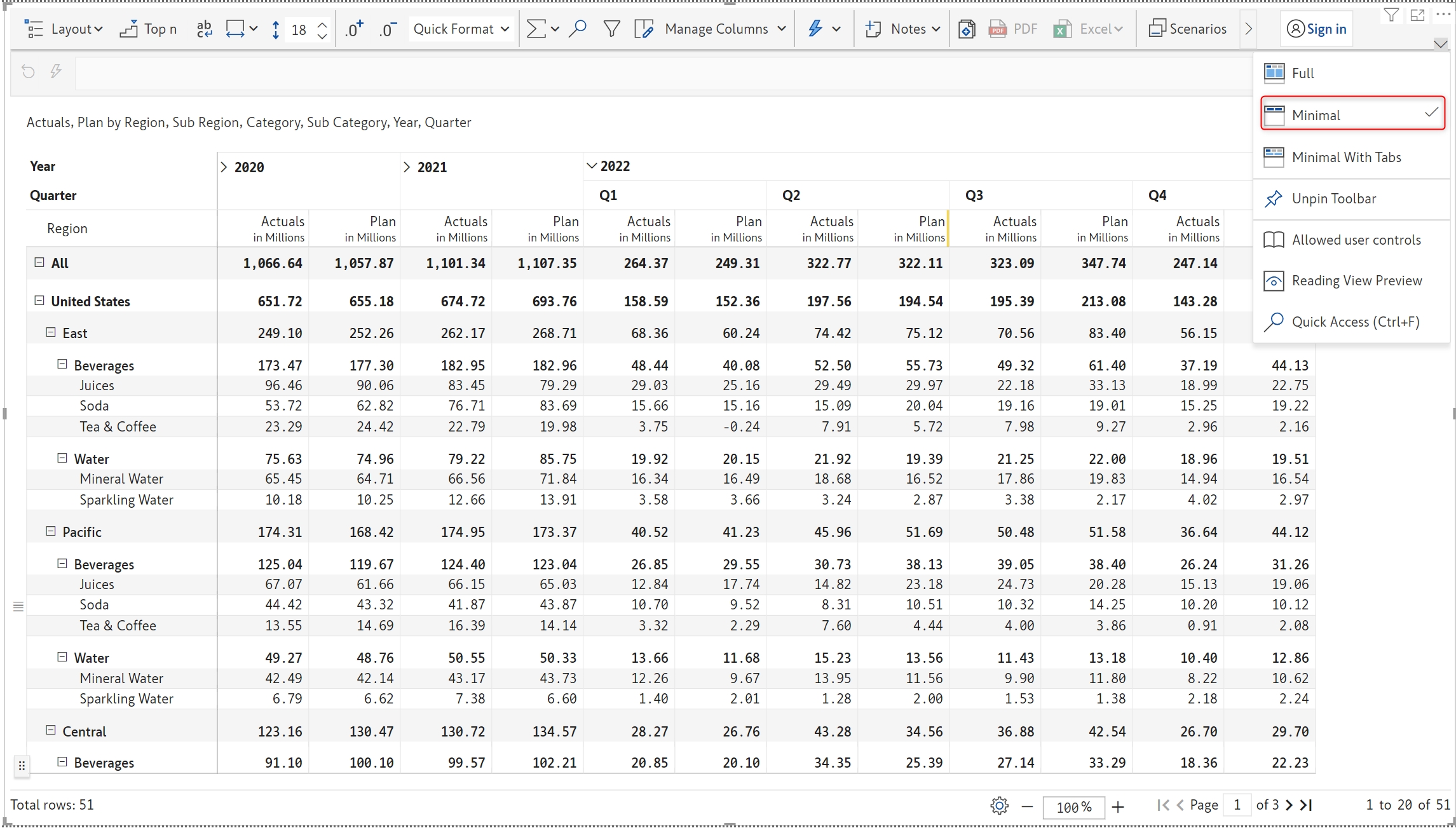Click the undo arrow icon
This screenshot has height=828, width=1456.
tap(28, 71)
